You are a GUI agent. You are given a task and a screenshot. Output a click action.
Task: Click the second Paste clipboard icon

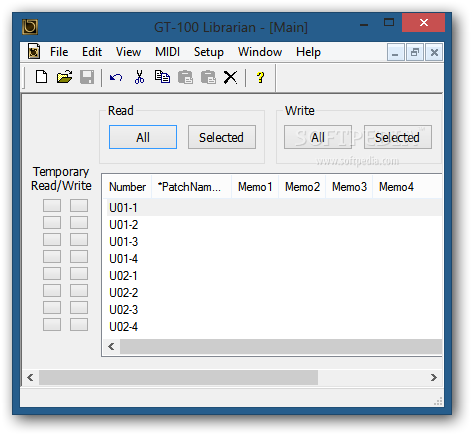pos(208,77)
